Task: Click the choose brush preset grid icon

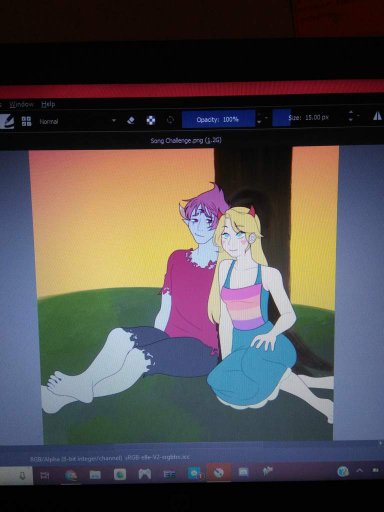Action: point(26,121)
